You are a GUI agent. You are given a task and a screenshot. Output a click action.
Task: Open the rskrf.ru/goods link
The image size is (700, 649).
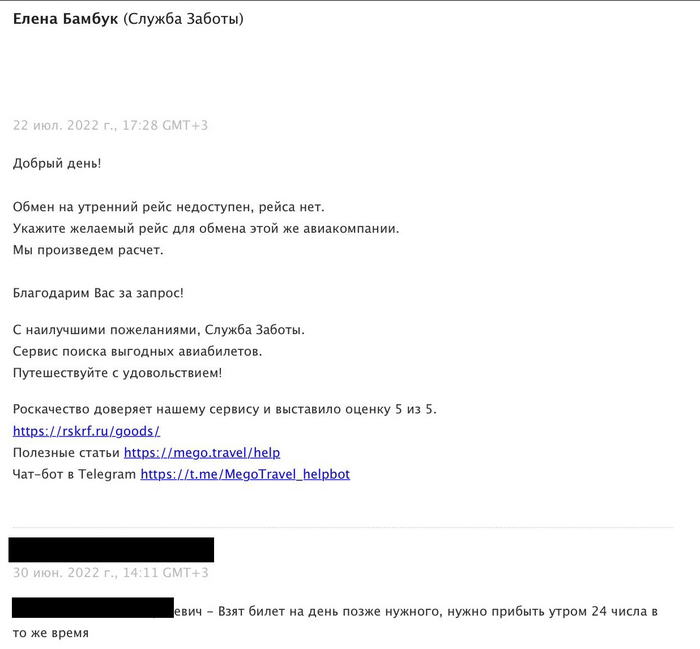(x=86, y=431)
